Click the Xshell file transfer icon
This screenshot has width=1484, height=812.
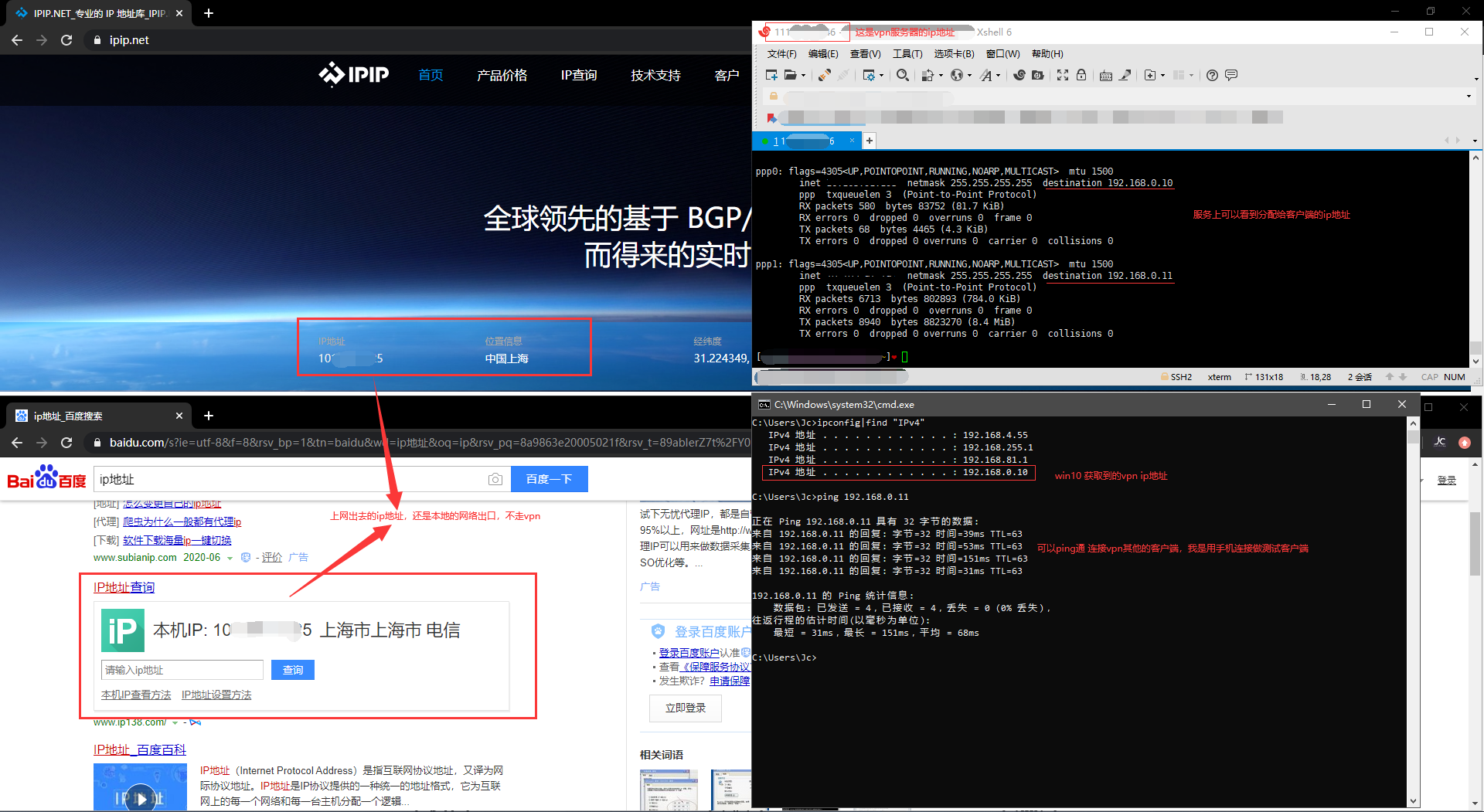927,75
